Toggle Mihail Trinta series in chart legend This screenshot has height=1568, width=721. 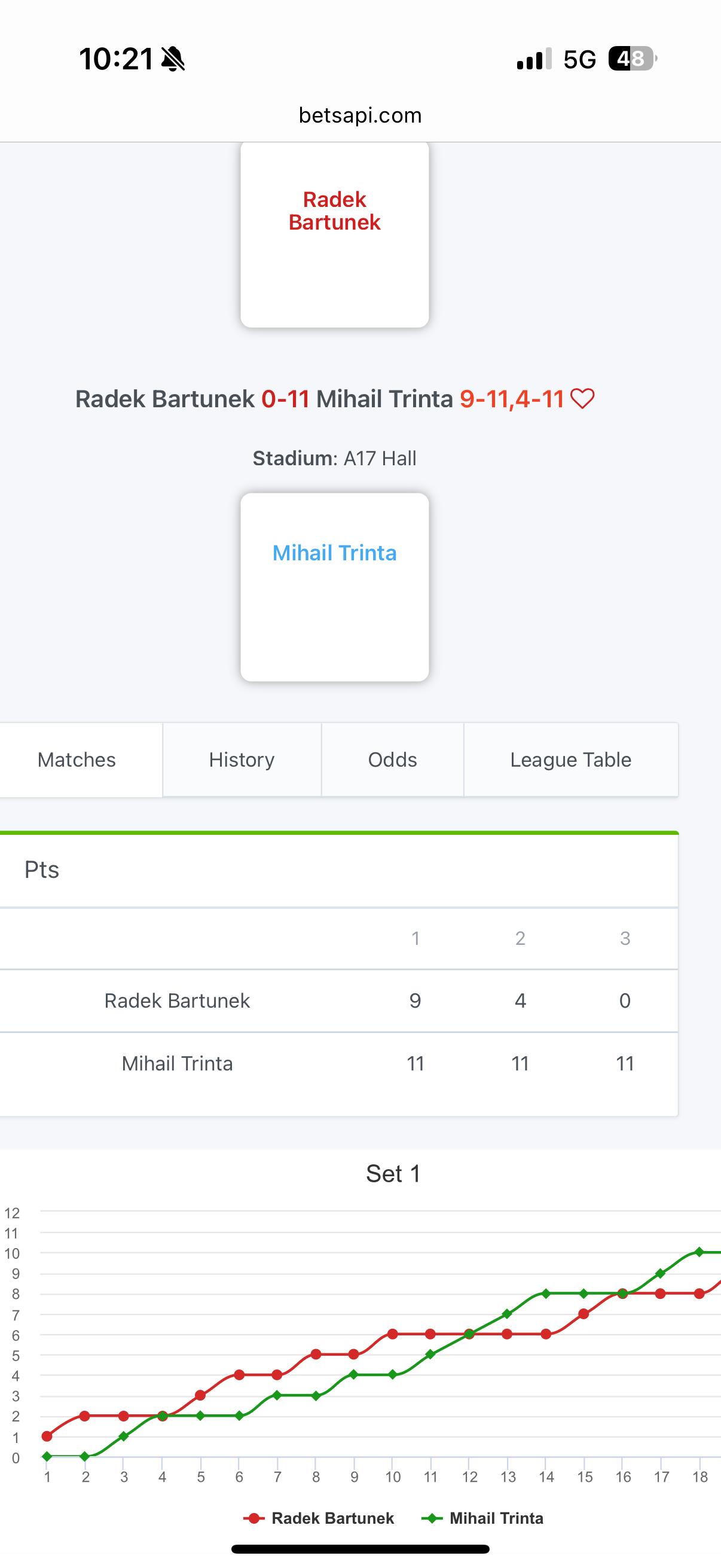(x=482, y=1519)
